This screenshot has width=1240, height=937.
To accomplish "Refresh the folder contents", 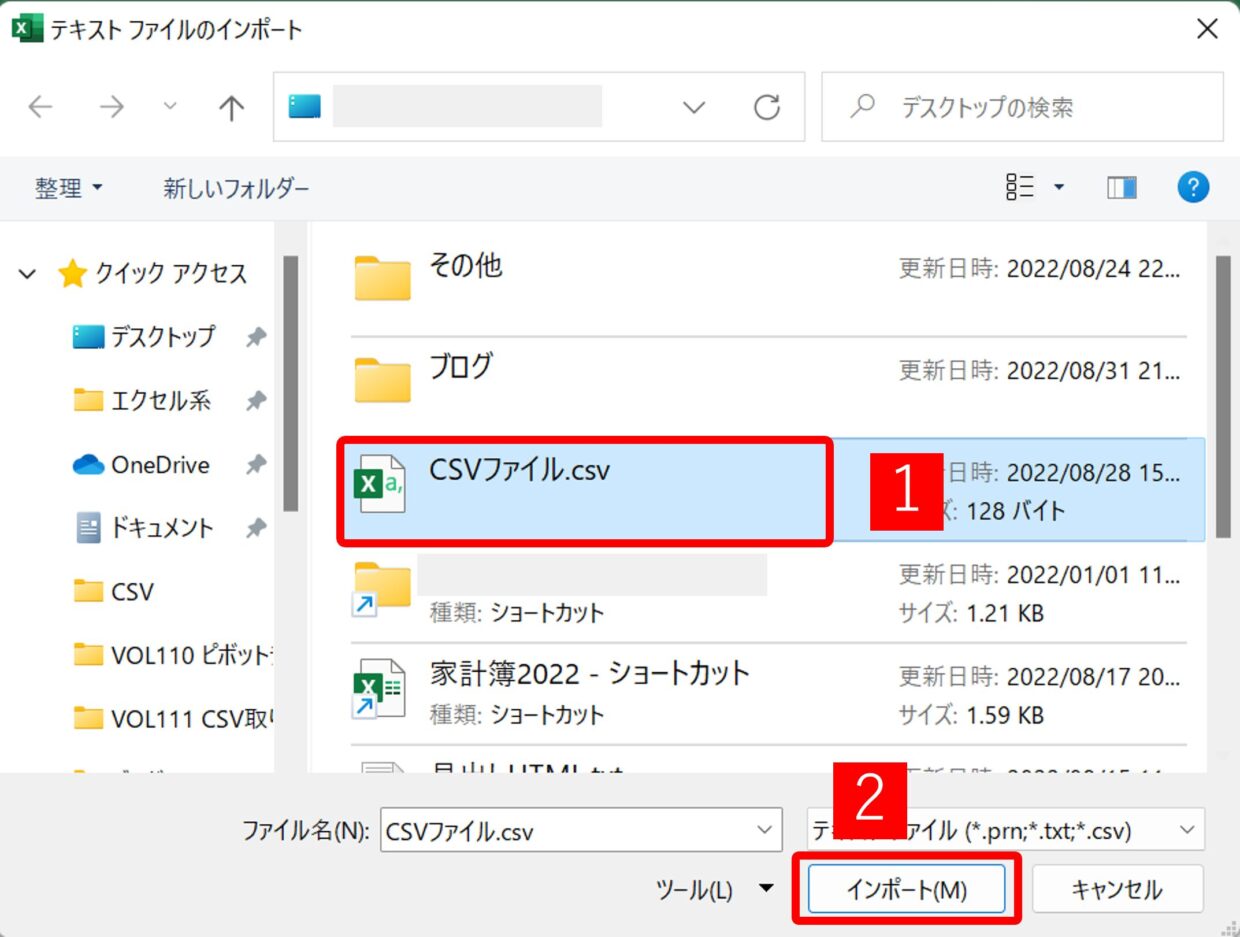I will point(767,107).
